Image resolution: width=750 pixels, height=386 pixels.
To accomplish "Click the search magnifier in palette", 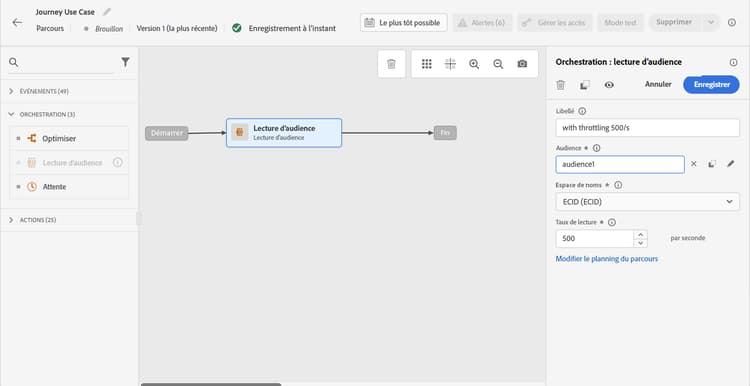I will coord(13,62).
